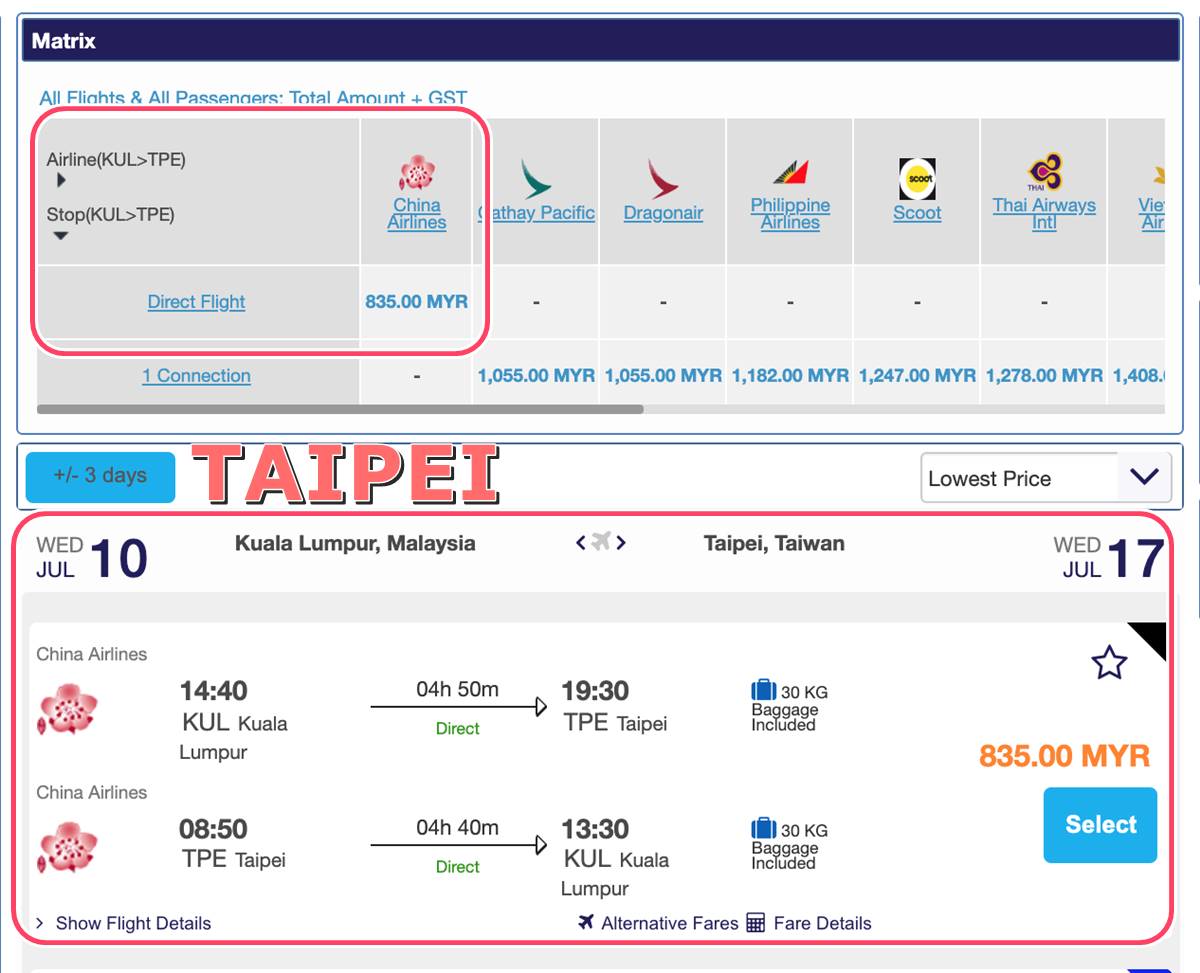Image resolution: width=1200 pixels, height=973 pixels.
Task: Open Fare Details
Action: pos(822,923)
